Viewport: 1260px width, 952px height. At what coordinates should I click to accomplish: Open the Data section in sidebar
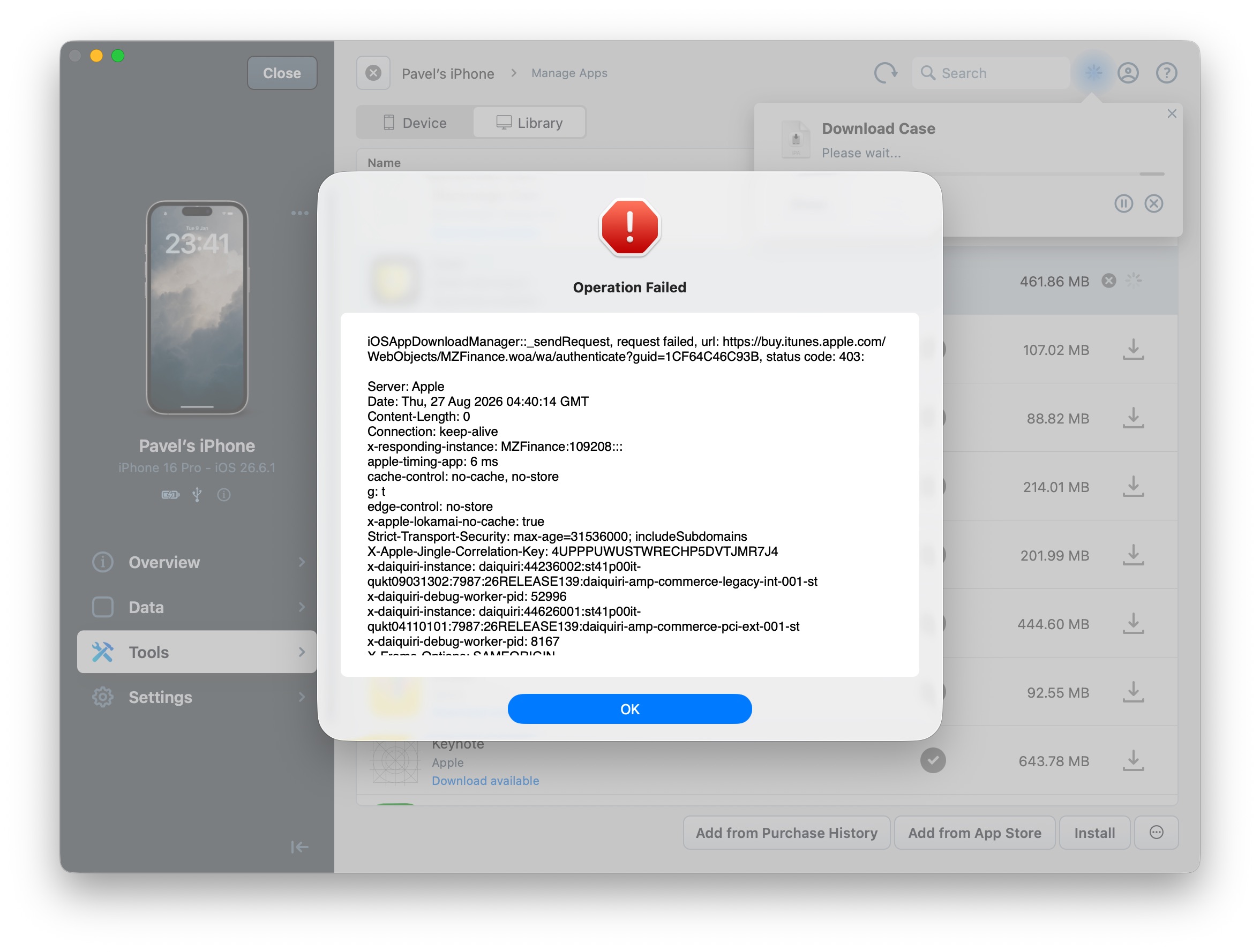(x=197, y=607)
